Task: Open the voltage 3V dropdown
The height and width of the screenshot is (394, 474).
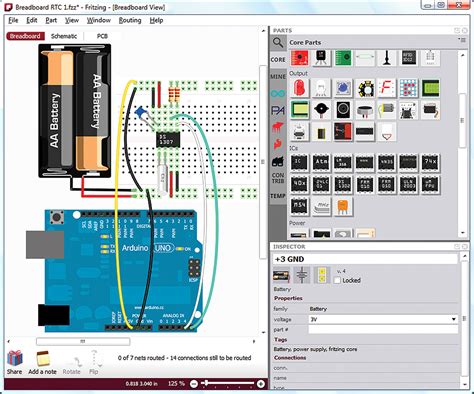Action: 383,319
